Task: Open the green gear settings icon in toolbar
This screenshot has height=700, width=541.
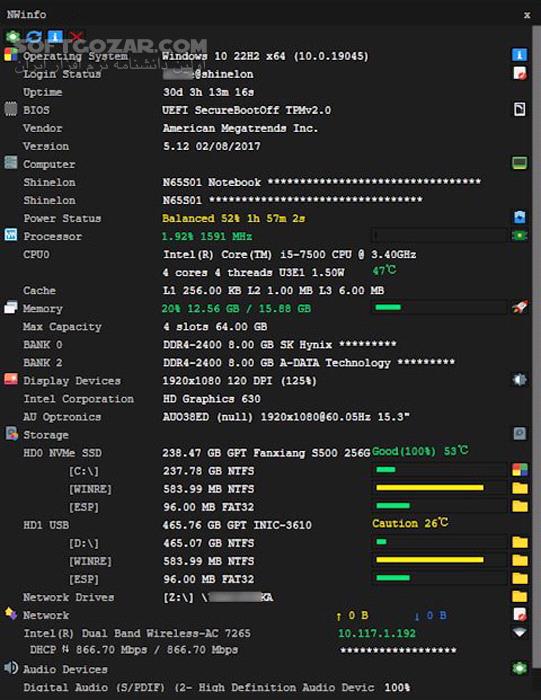Action: 12,36
